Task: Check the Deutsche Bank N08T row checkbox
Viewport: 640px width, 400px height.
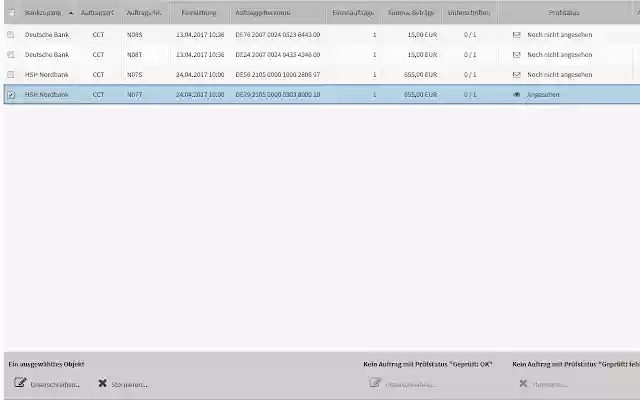Action: [11, 55]
